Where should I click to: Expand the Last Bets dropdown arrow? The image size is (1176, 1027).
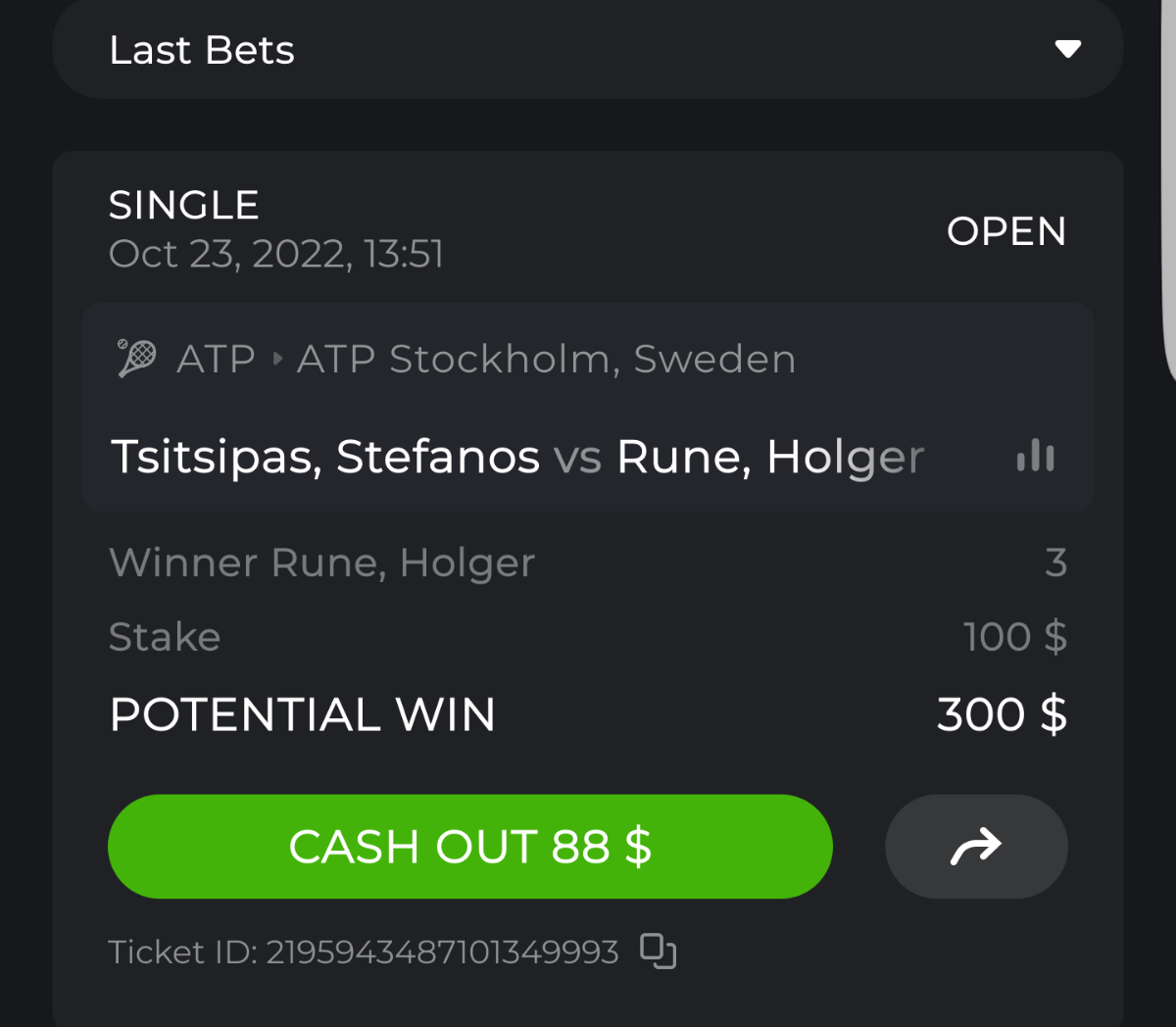click(1067, 49)
